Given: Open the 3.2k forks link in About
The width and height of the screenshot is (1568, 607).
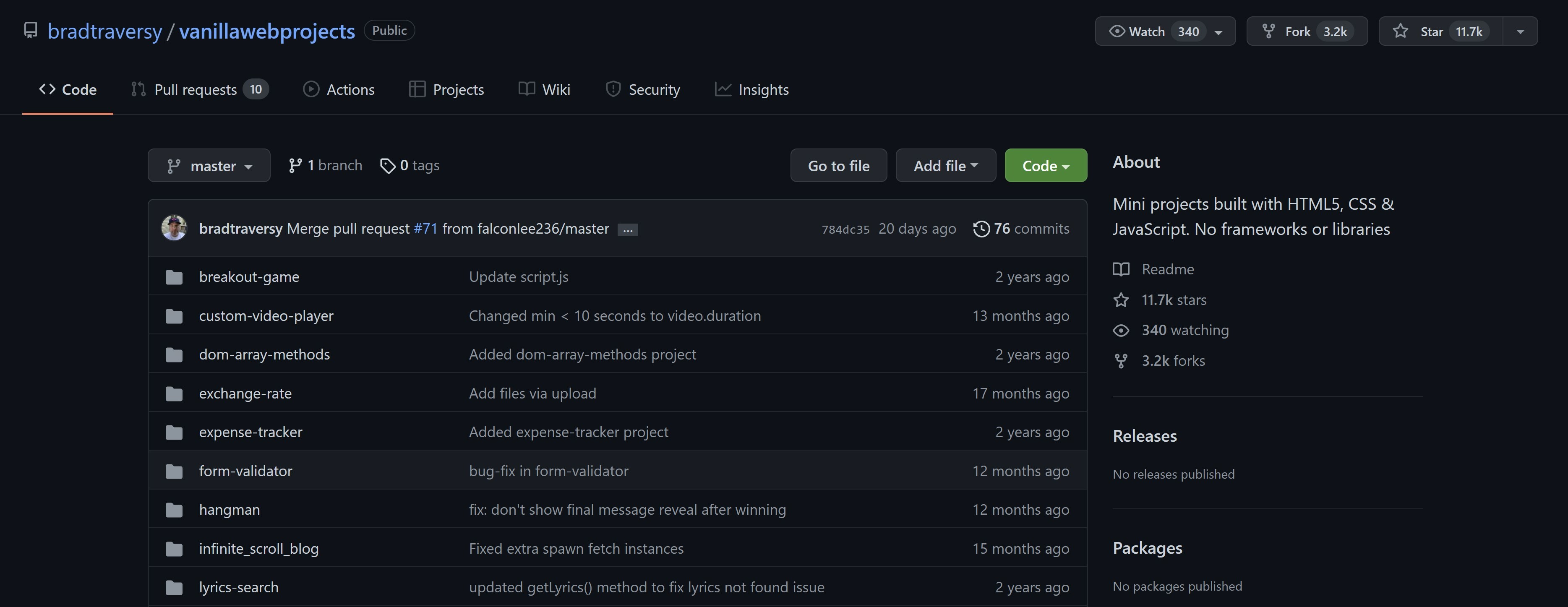Looking at the screenshot, I should coord(1159,360).
